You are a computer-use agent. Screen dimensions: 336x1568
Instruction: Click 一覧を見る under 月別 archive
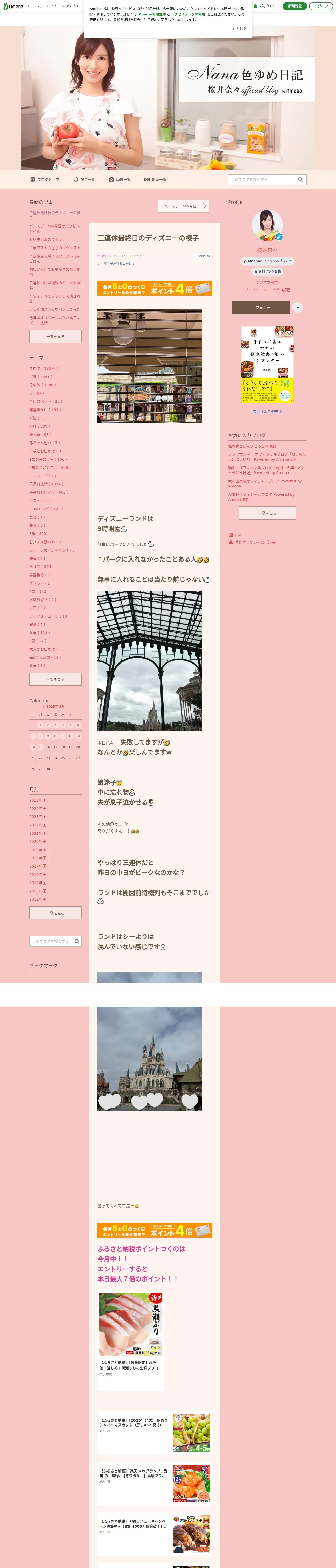55,913
